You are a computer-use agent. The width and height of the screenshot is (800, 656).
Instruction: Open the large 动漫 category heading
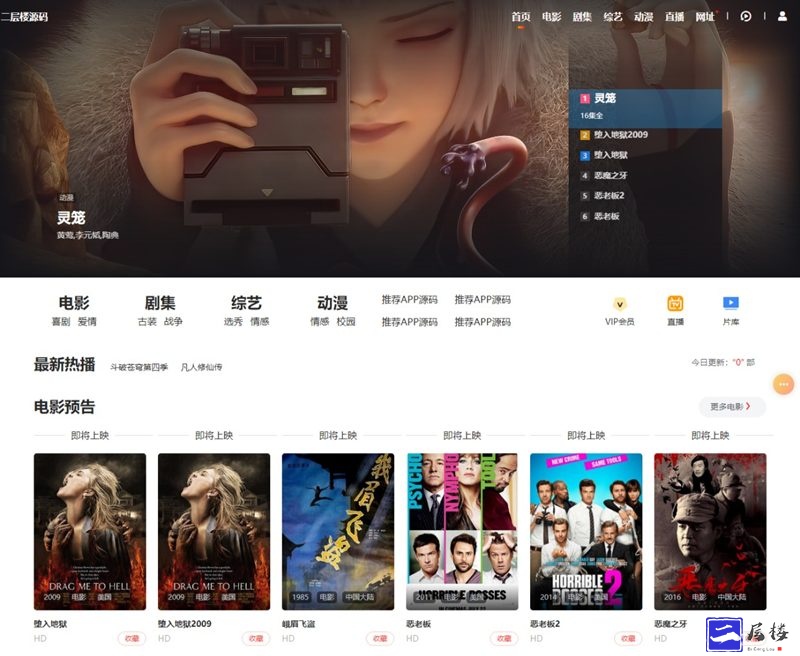pyautogui.click(x=333, y=302)
